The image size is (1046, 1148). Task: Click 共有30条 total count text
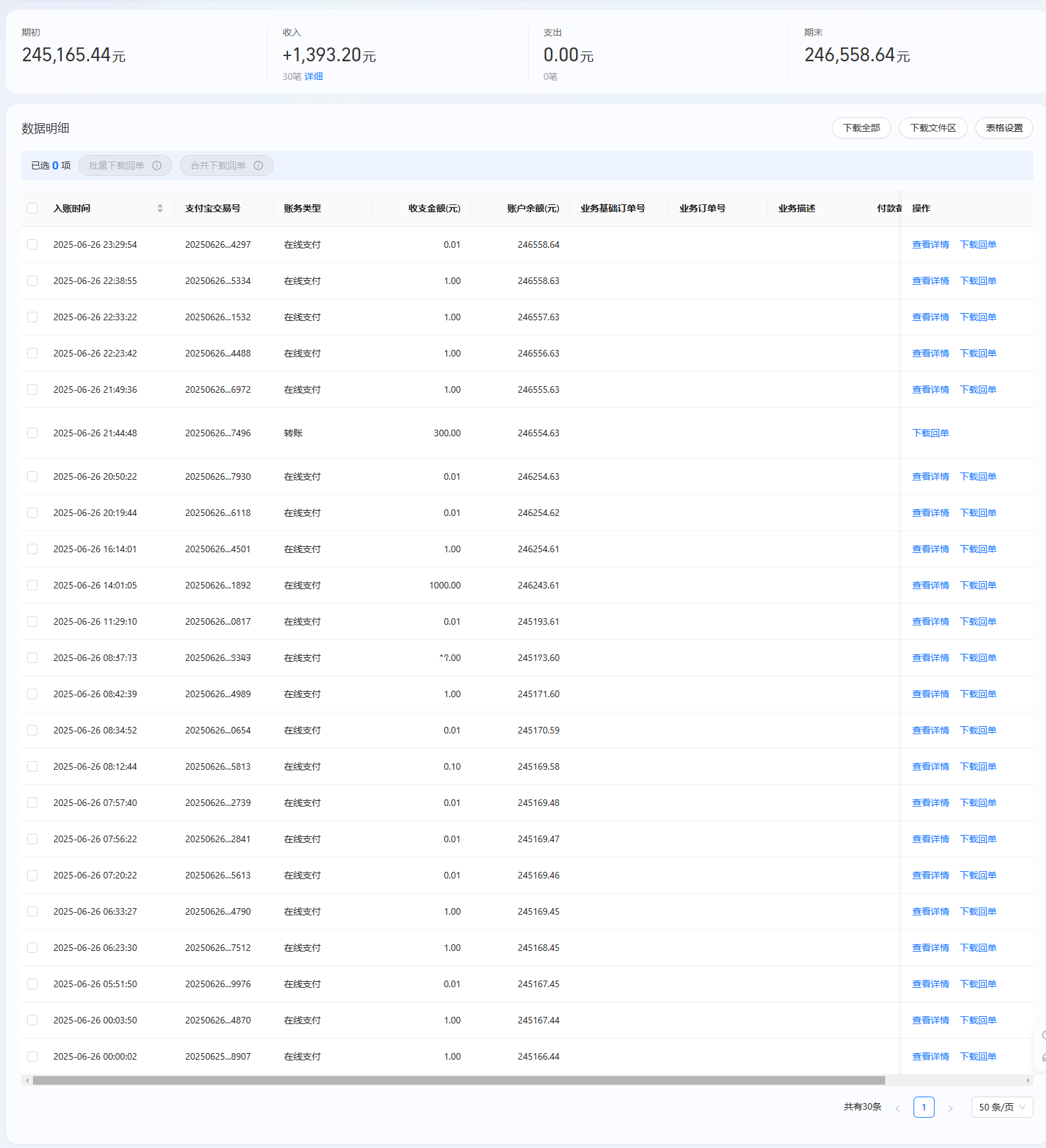pyautogui.click(x=863, y=1106)
